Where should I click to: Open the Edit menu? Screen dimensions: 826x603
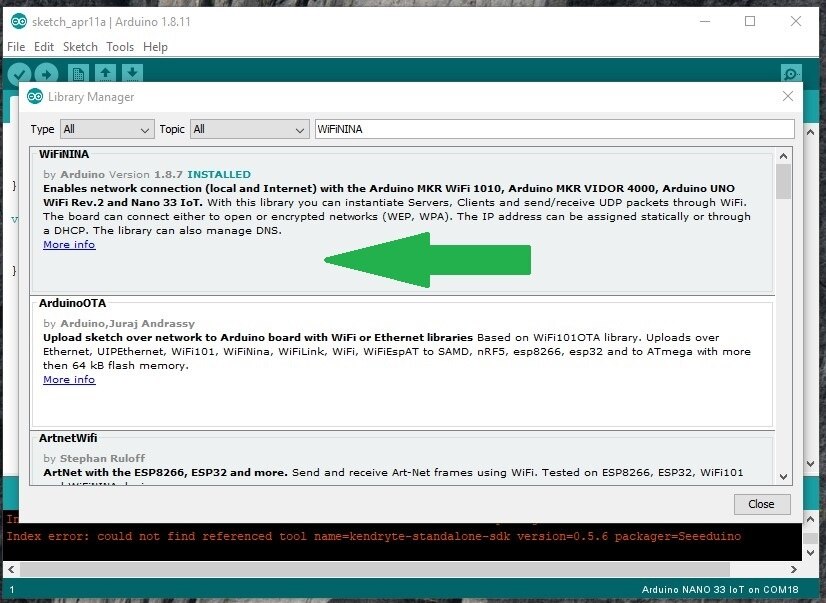[44, 47]
